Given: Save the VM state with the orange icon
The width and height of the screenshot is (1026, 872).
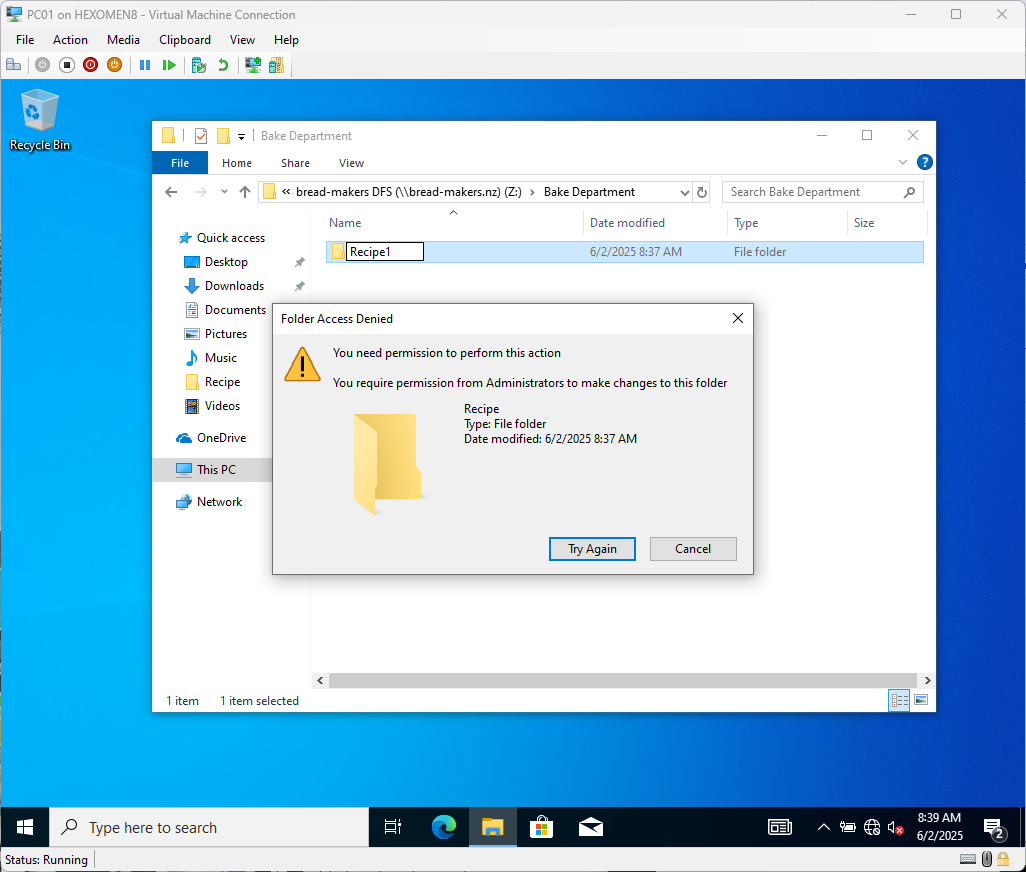Looking at the screenshot, I should point(115,65).
